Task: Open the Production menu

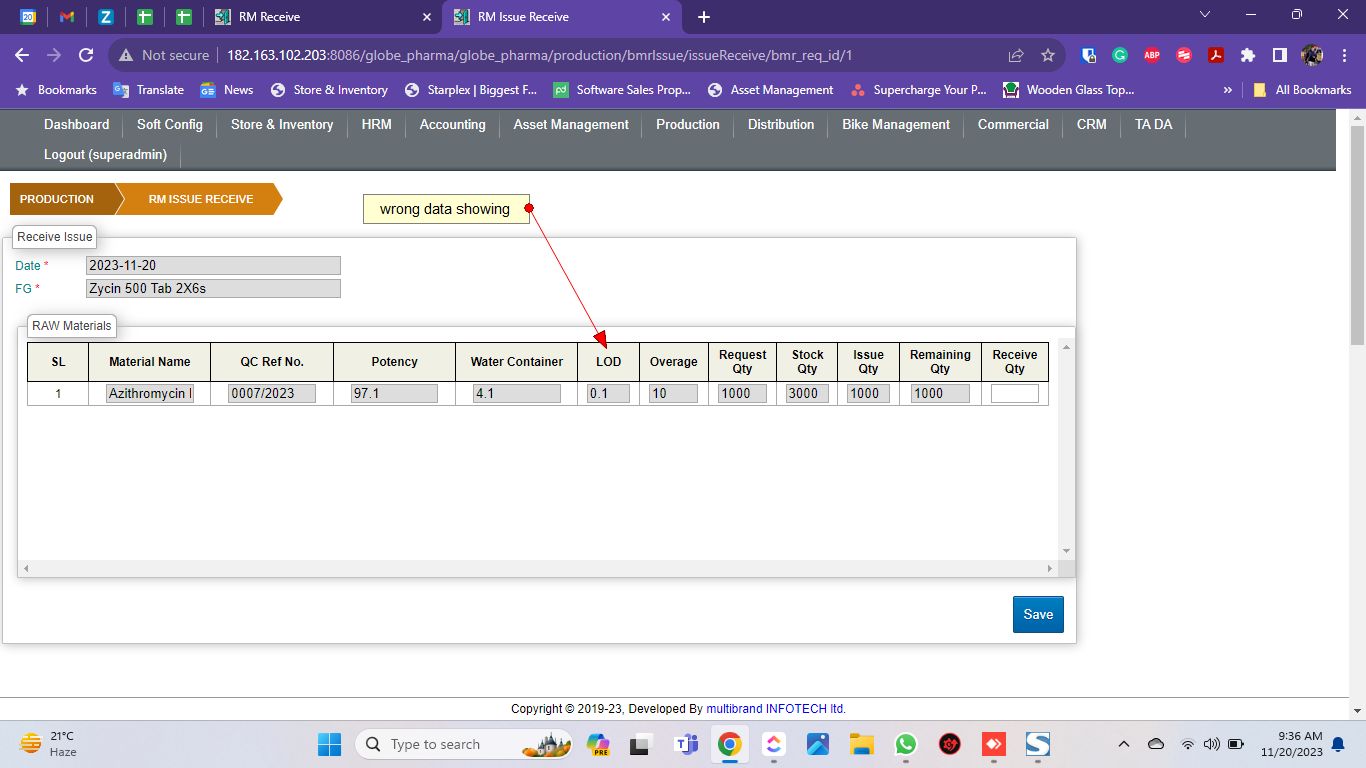Action: (x=687, y=125)
